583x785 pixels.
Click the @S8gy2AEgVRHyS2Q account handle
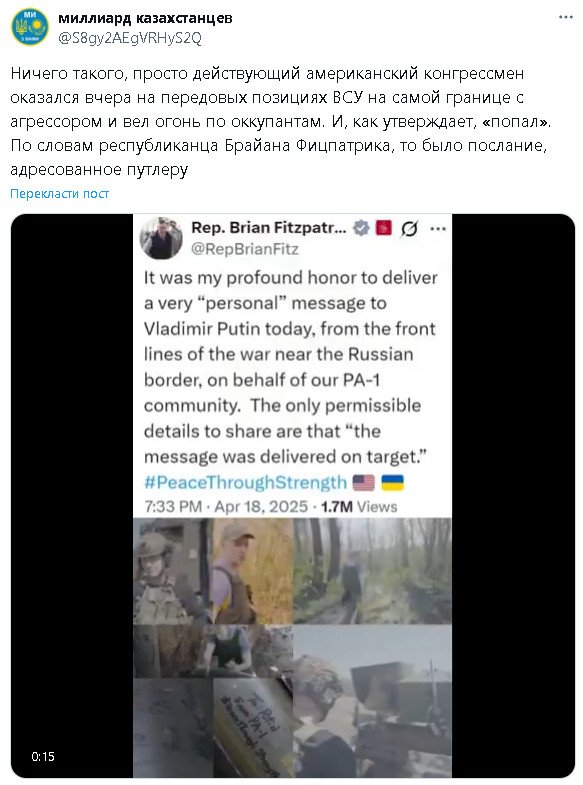[x=130, y=39]
